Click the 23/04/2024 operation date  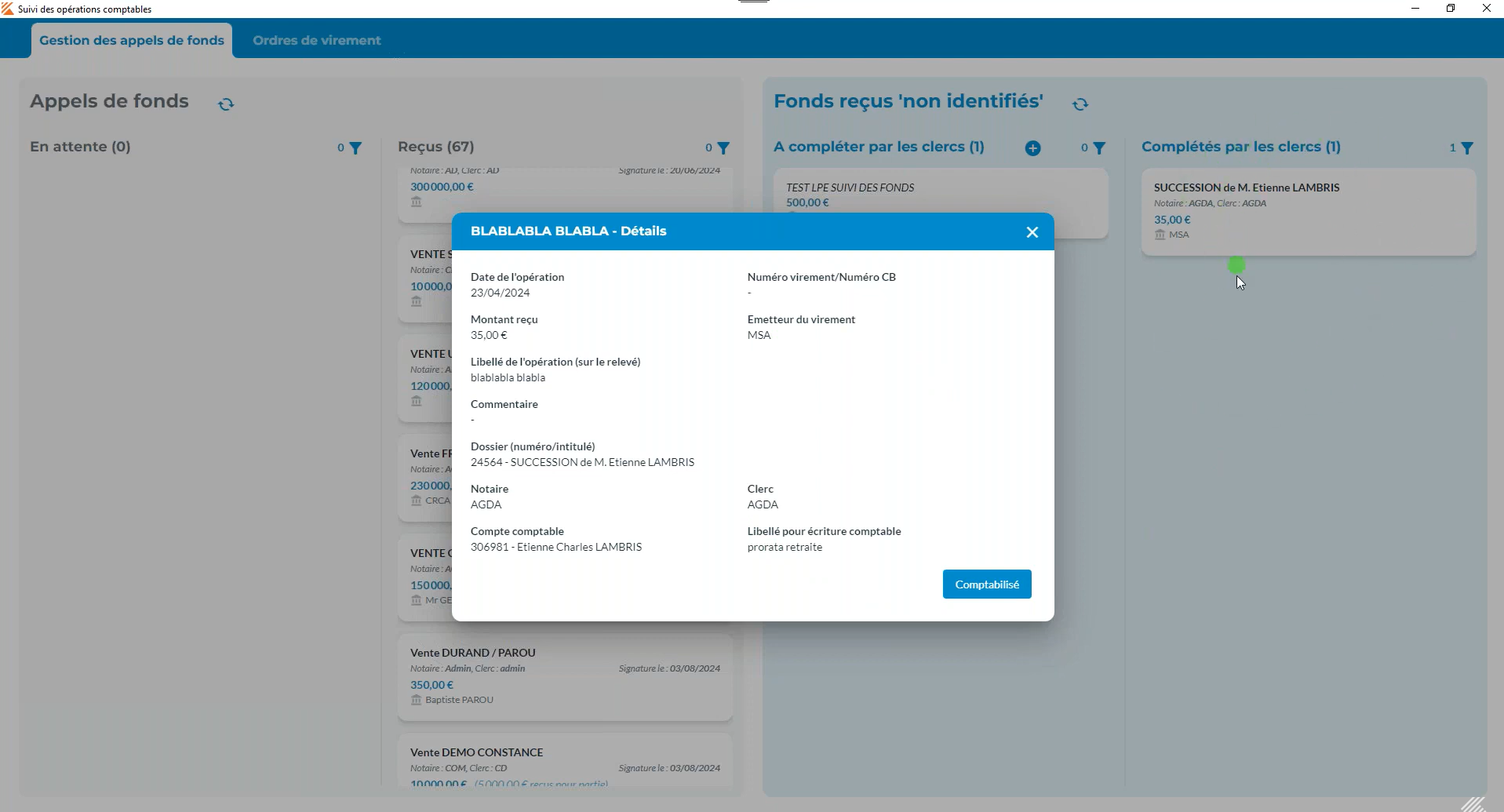[x=500, y=293]
